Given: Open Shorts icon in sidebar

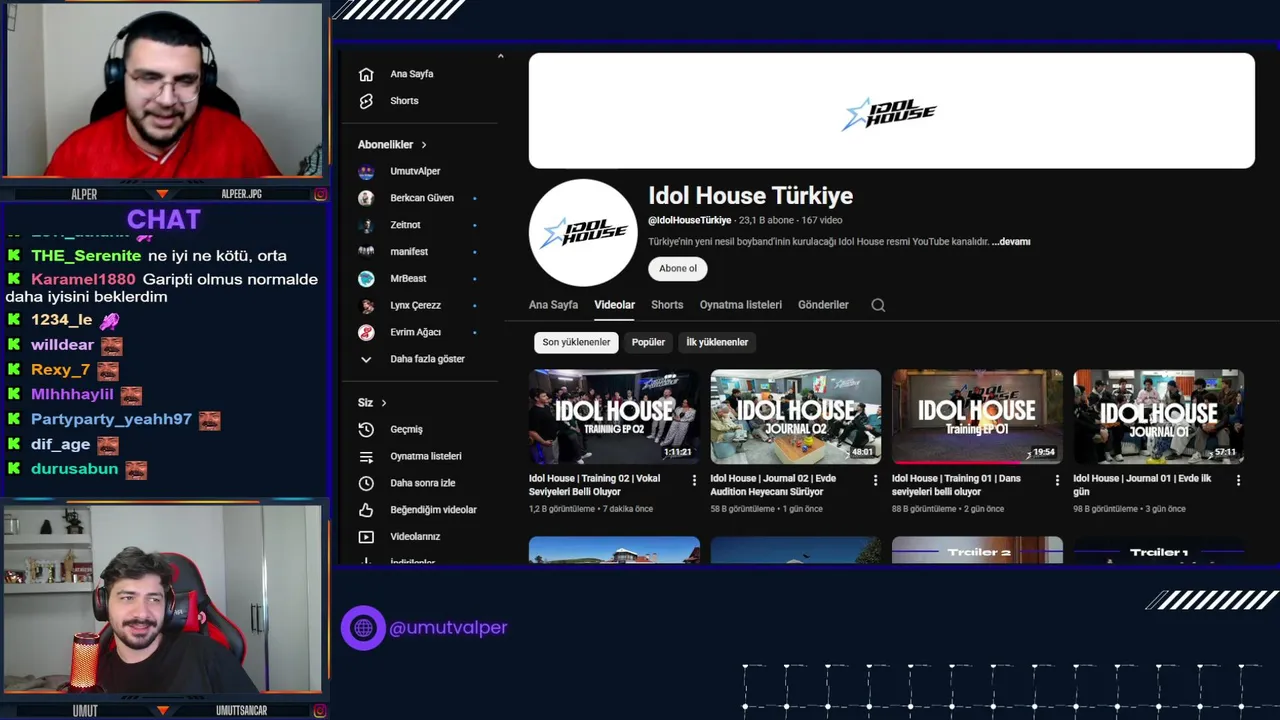Looking at the screenshot, I should tap(366, 101).
